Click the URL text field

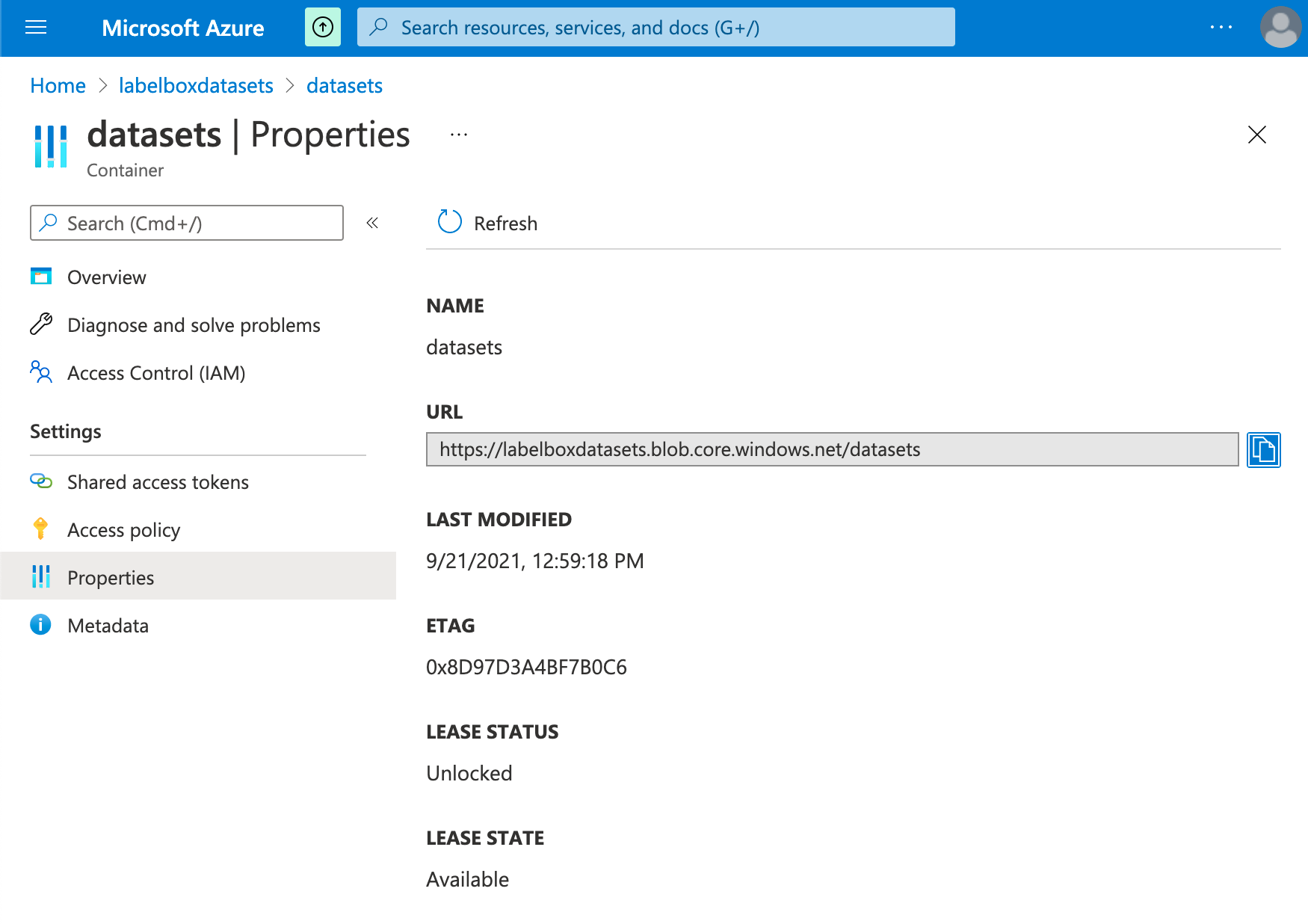tap(832, 449)
